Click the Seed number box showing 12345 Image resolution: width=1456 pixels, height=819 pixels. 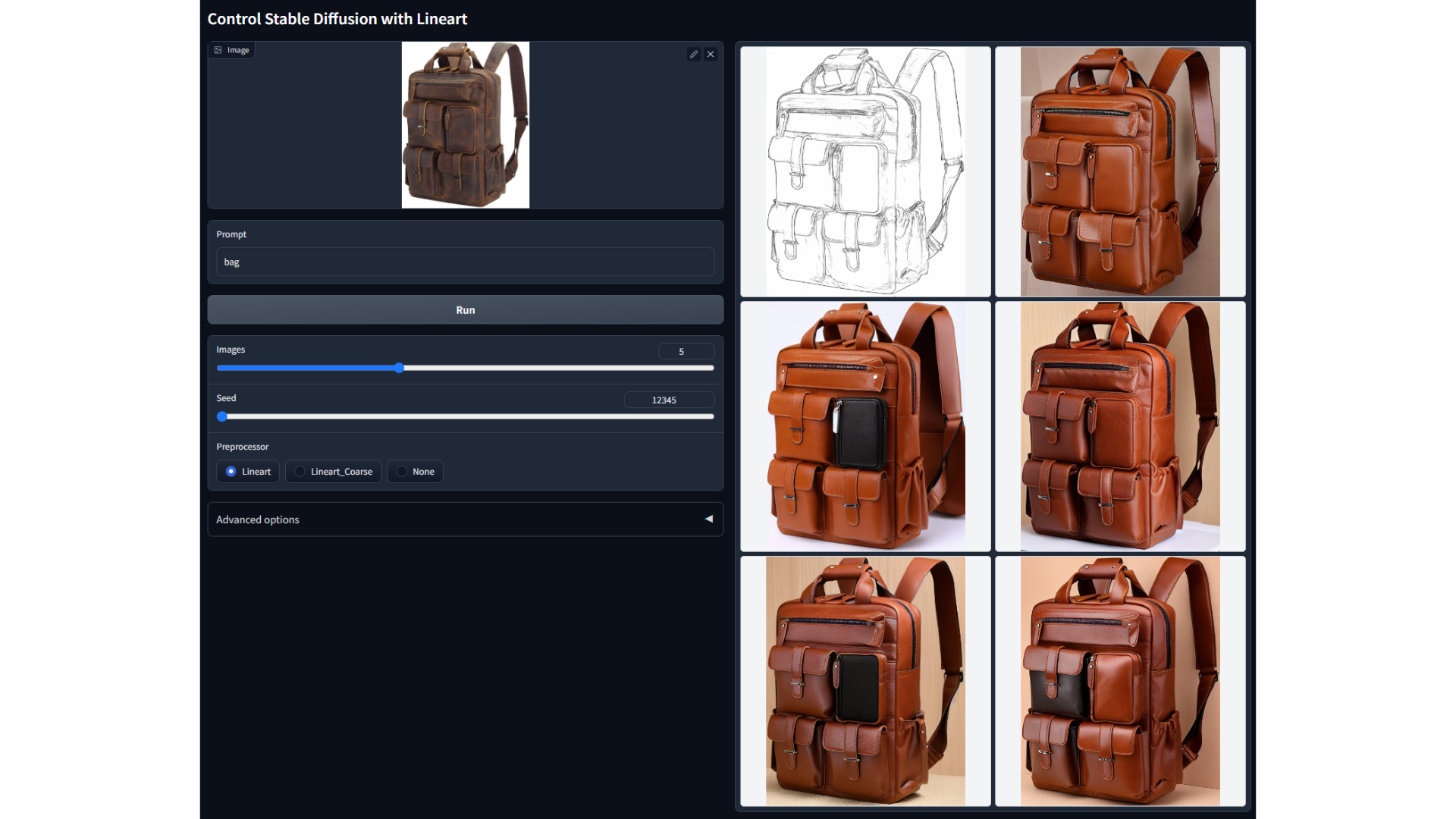pyautogui.click(x=669, y=400)
